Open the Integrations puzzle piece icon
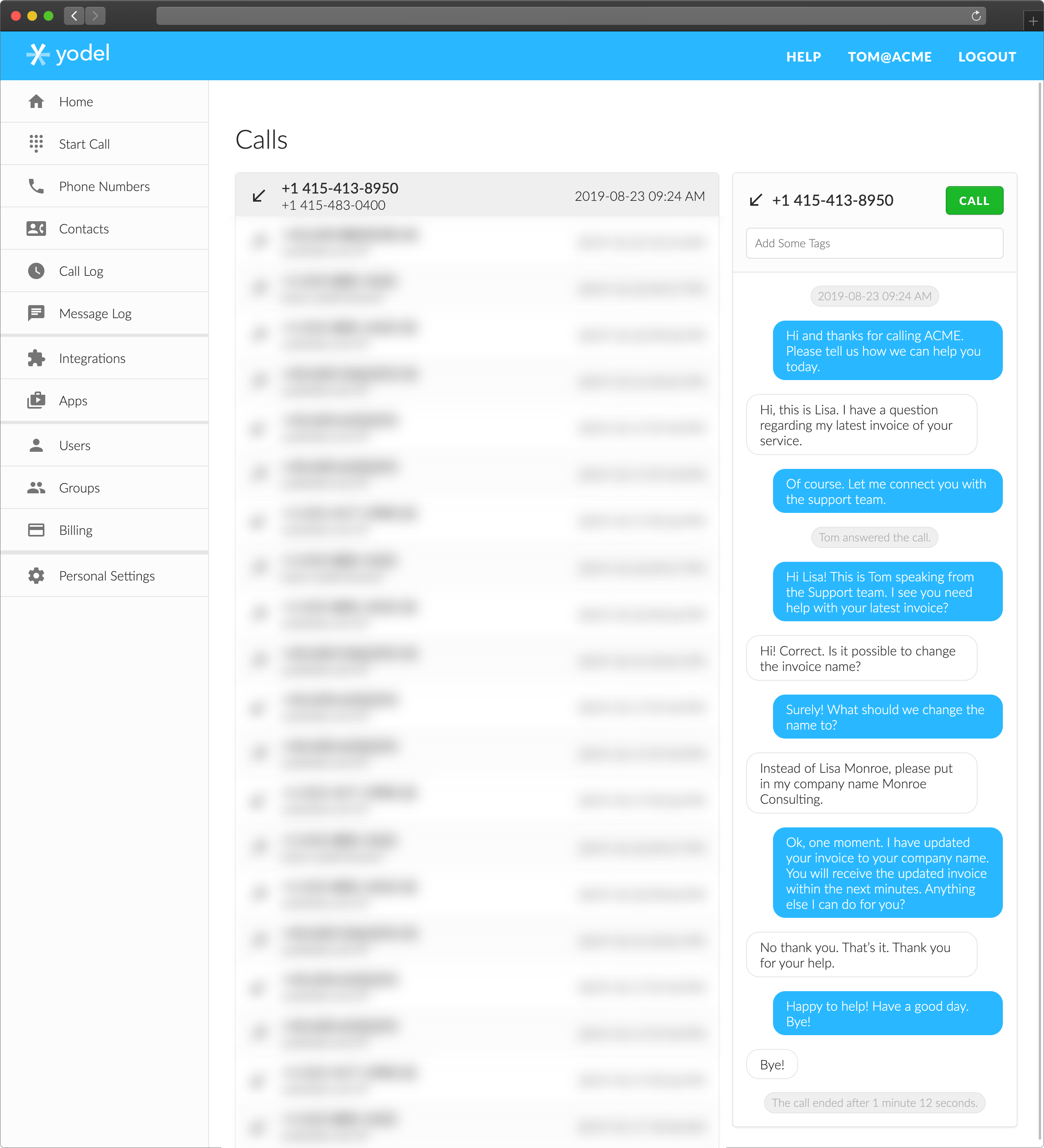This screenshot has height=1148, width=1044. [x=36, y=358]
